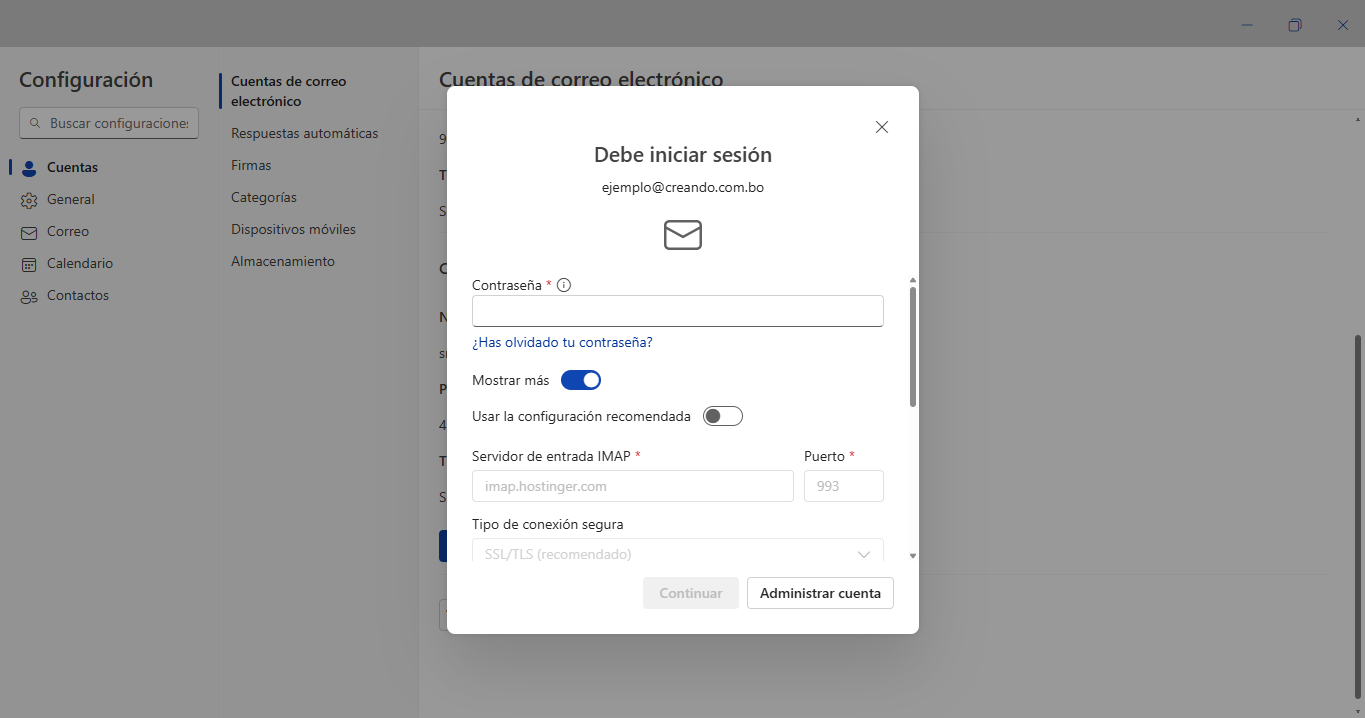1365x718 pixels.
Task: Click the General gear icon
Action: (29, 200)
